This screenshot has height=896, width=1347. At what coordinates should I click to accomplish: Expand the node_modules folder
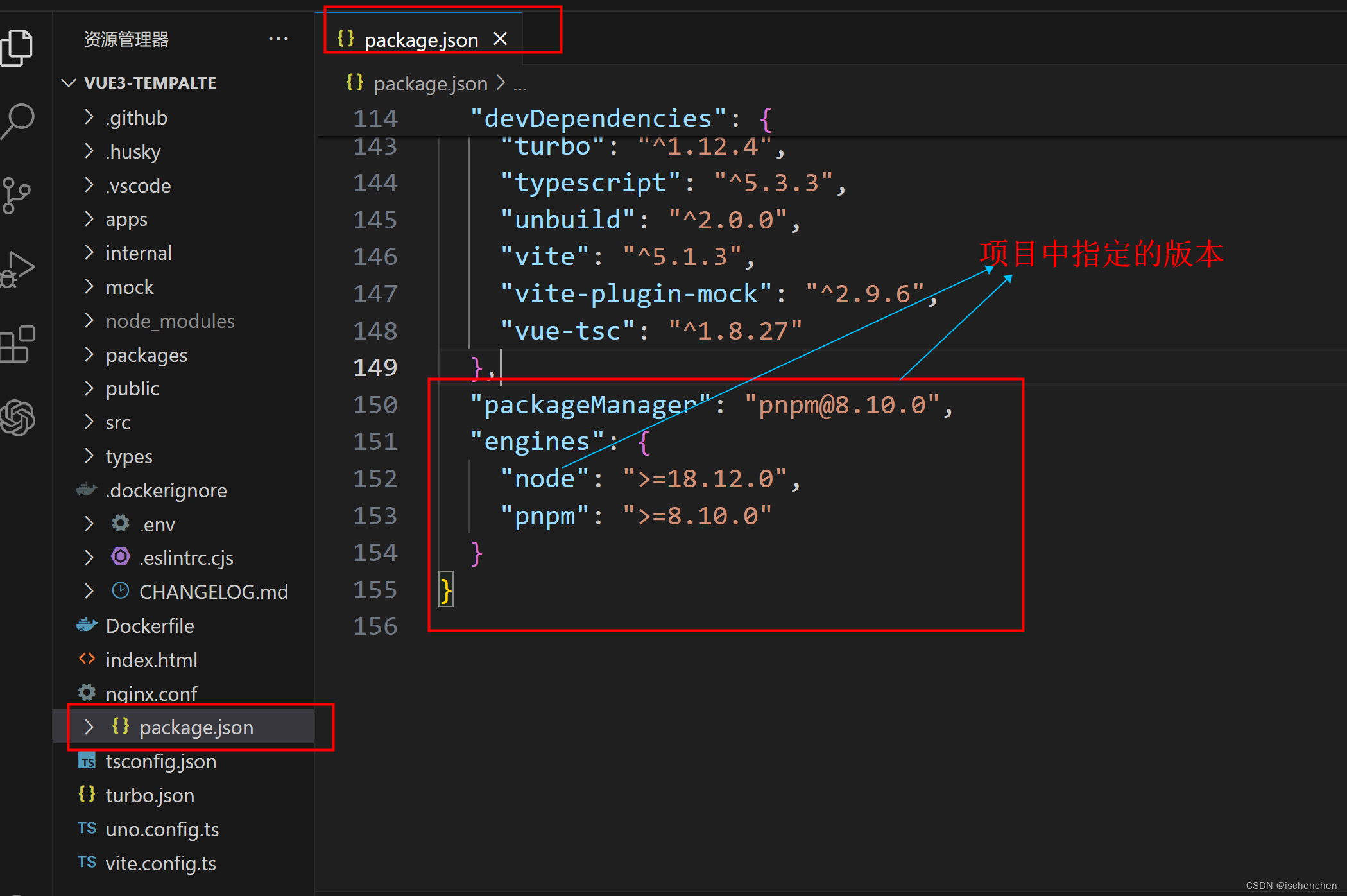pyautogui.click(x=170, y=321)
